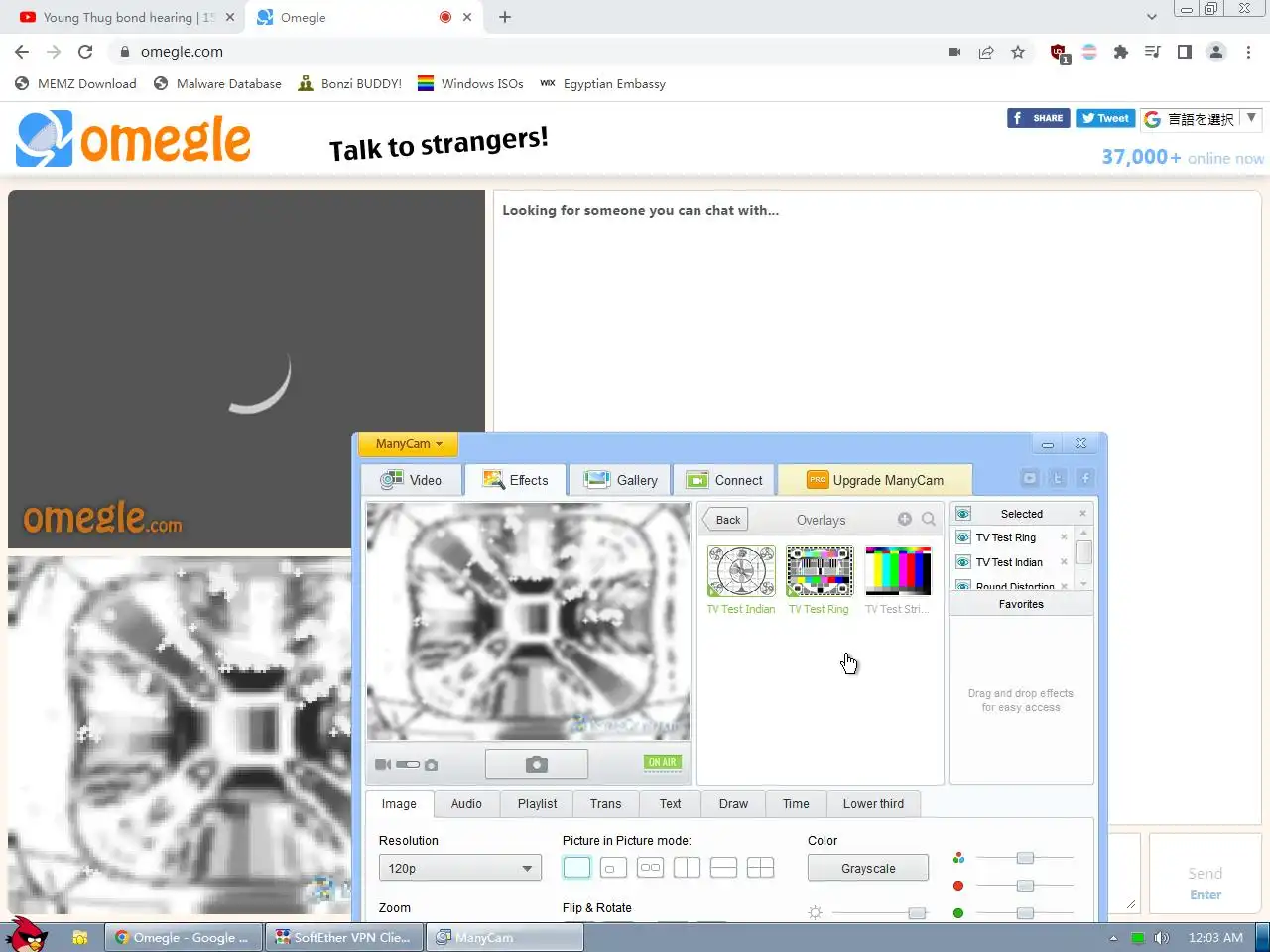Open the overlays search magnifier icon
1270x952 pixels.
(929, 519)
